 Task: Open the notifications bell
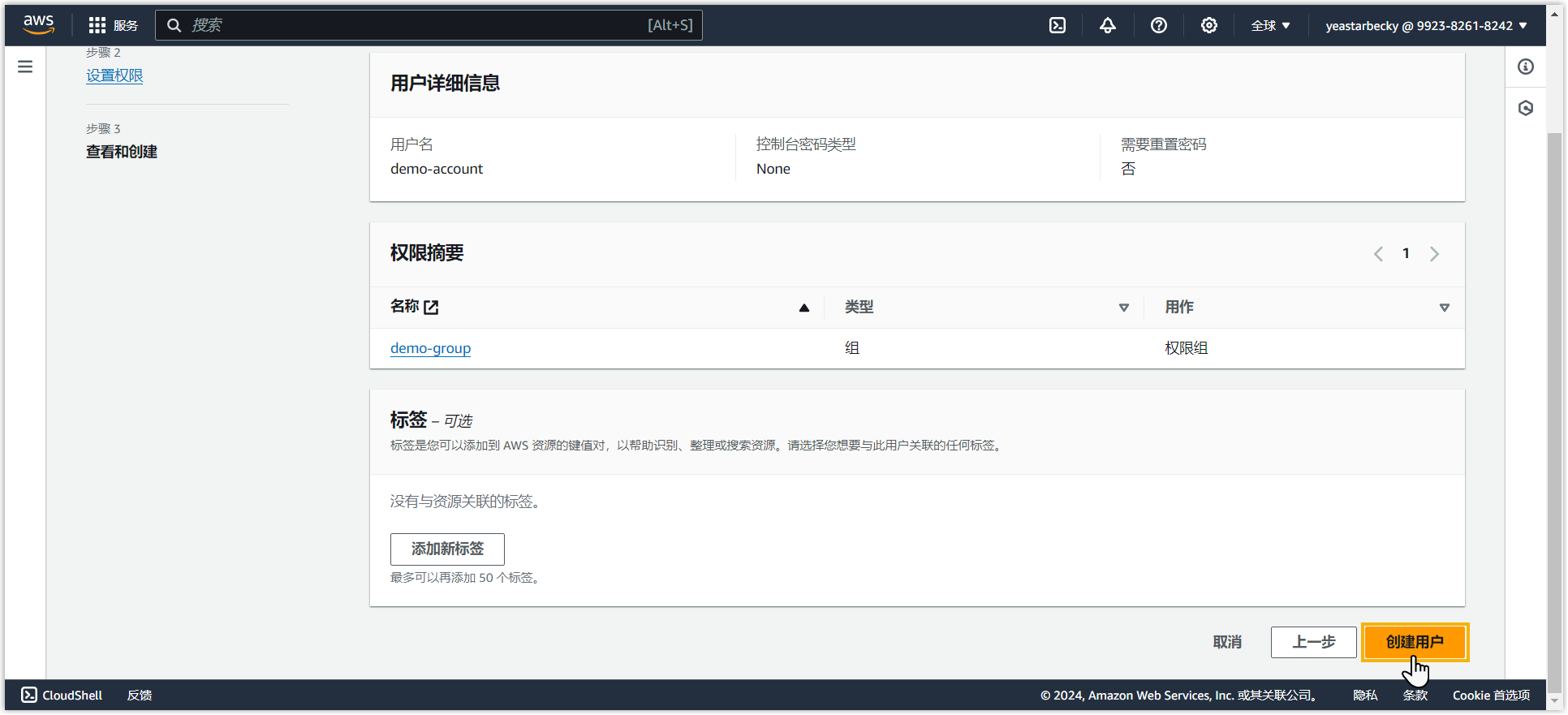pyautogui.click(x=1107, y=25)
